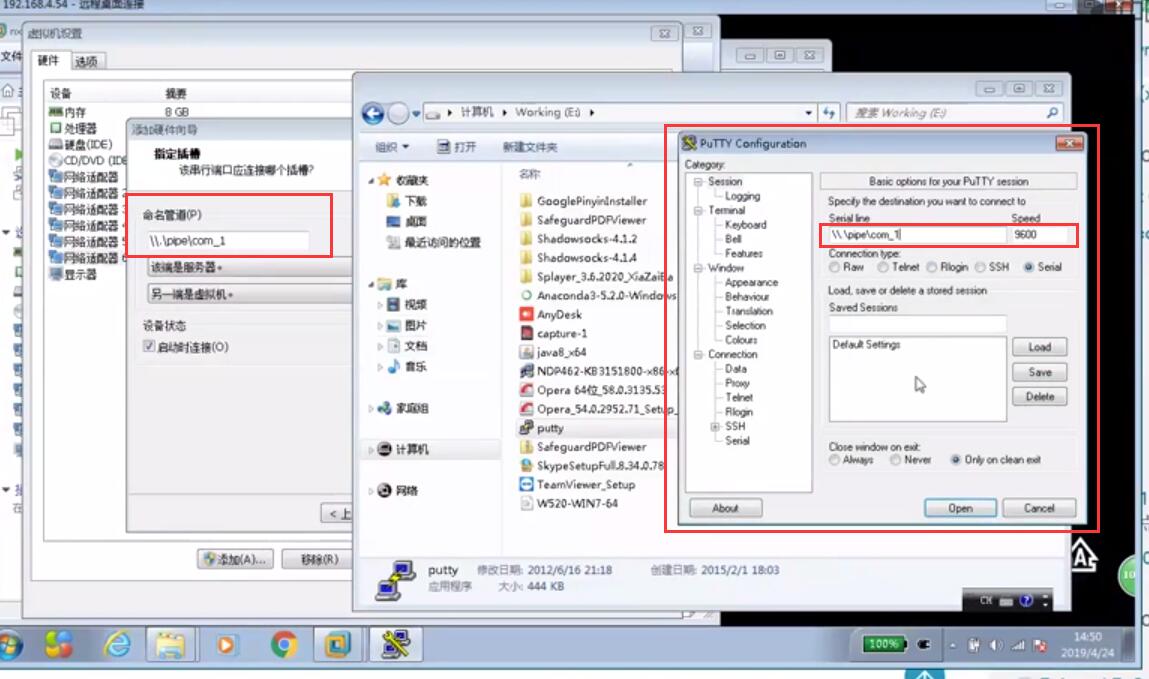The image size is (1149, 679).
Task: Click 添加(A) button in VM settings
Action: point(235,560)
